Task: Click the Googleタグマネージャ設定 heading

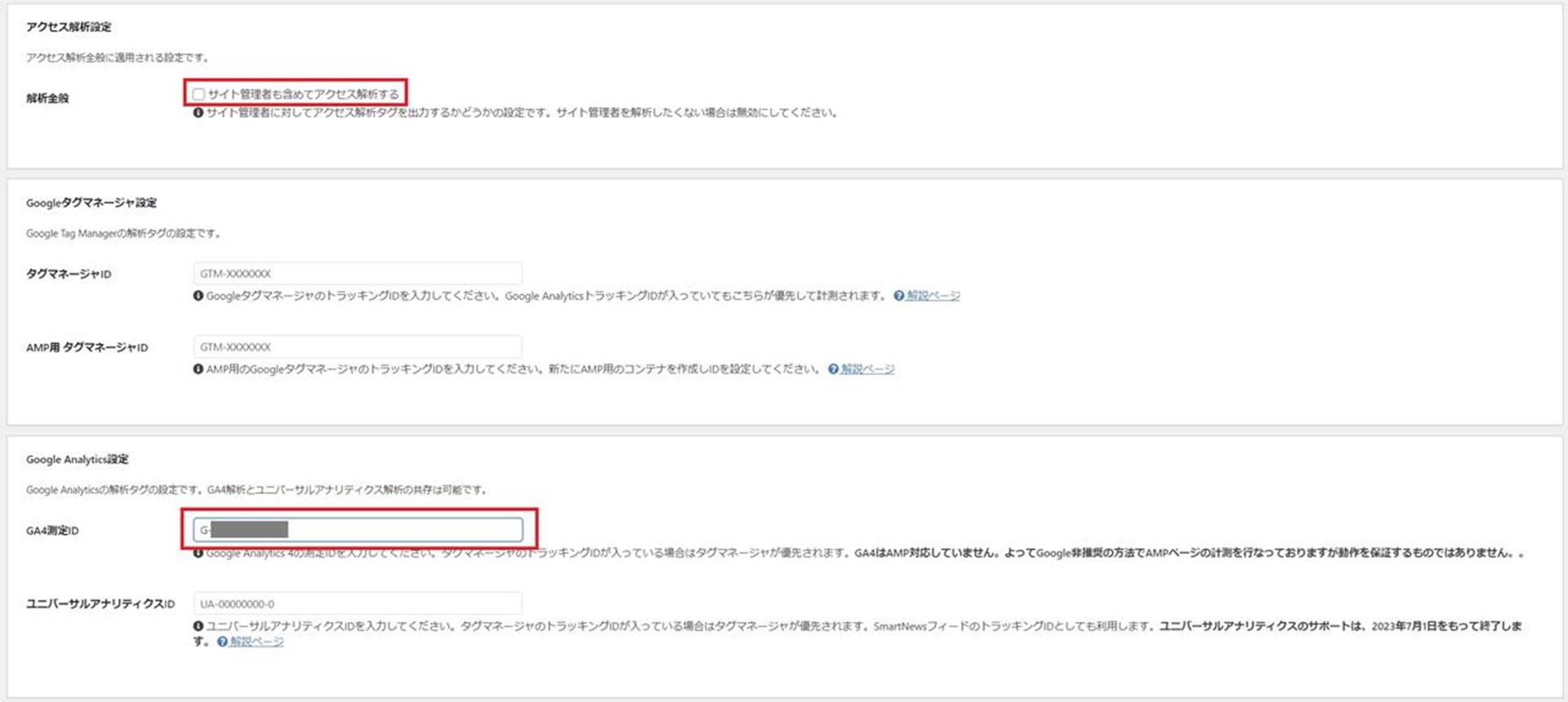Action: tap(91, 203)
